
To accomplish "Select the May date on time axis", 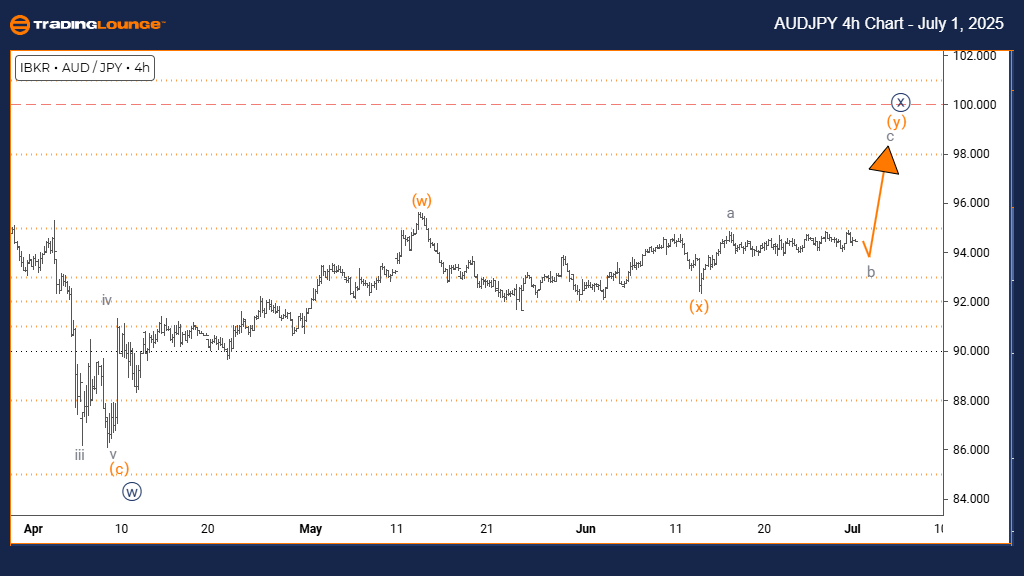I will pos(313,529).
